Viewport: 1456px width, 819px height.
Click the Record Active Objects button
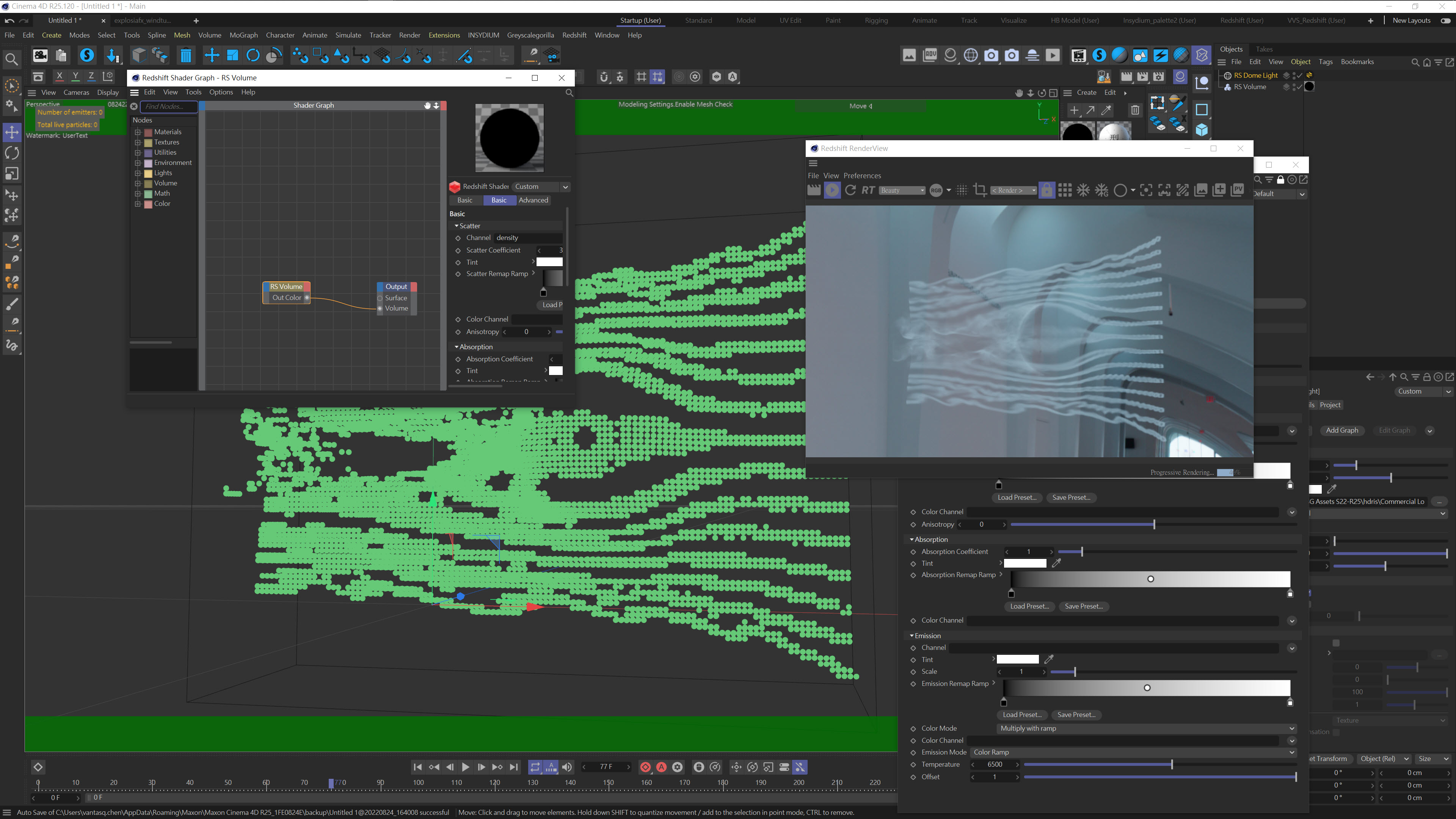click(645, 767)
